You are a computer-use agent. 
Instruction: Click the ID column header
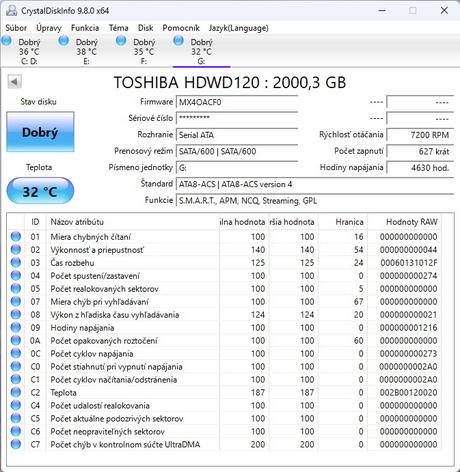click(x=35, y=222)
